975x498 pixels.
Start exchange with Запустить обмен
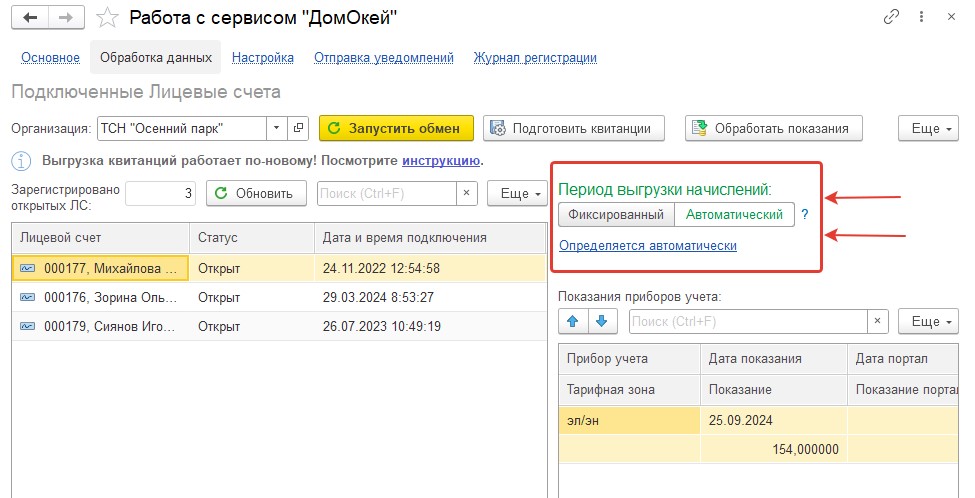(396, 128)
